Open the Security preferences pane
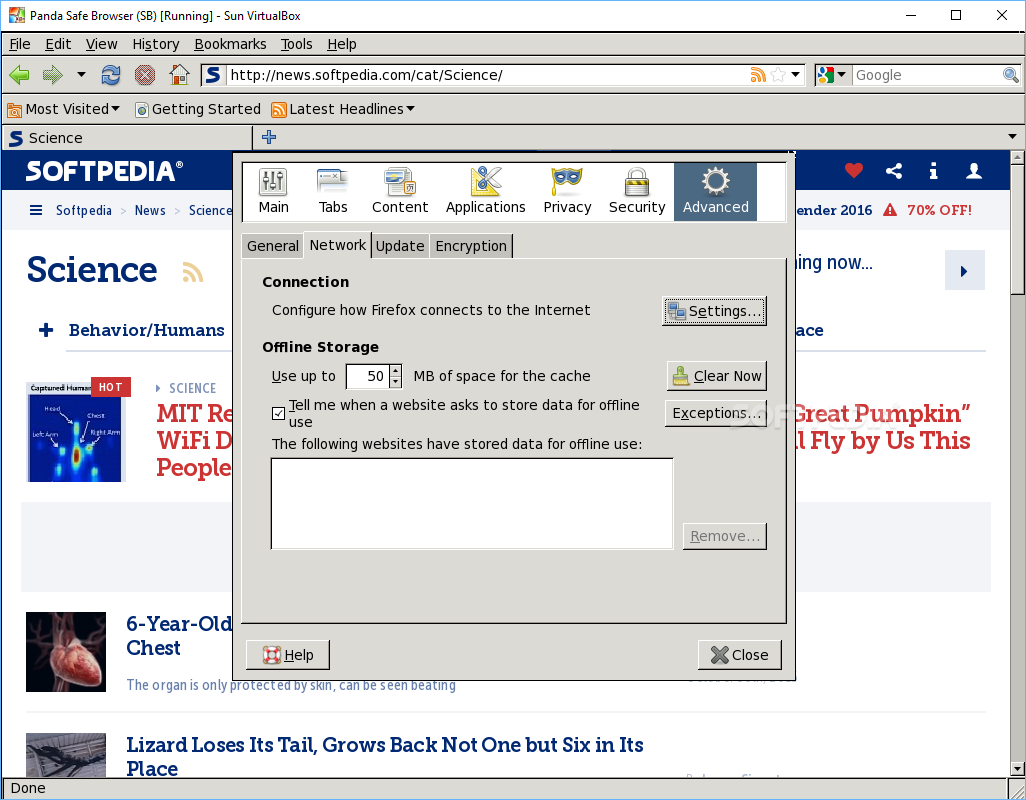This screenshot has height=800, width=1026. [x=637, y=192]
